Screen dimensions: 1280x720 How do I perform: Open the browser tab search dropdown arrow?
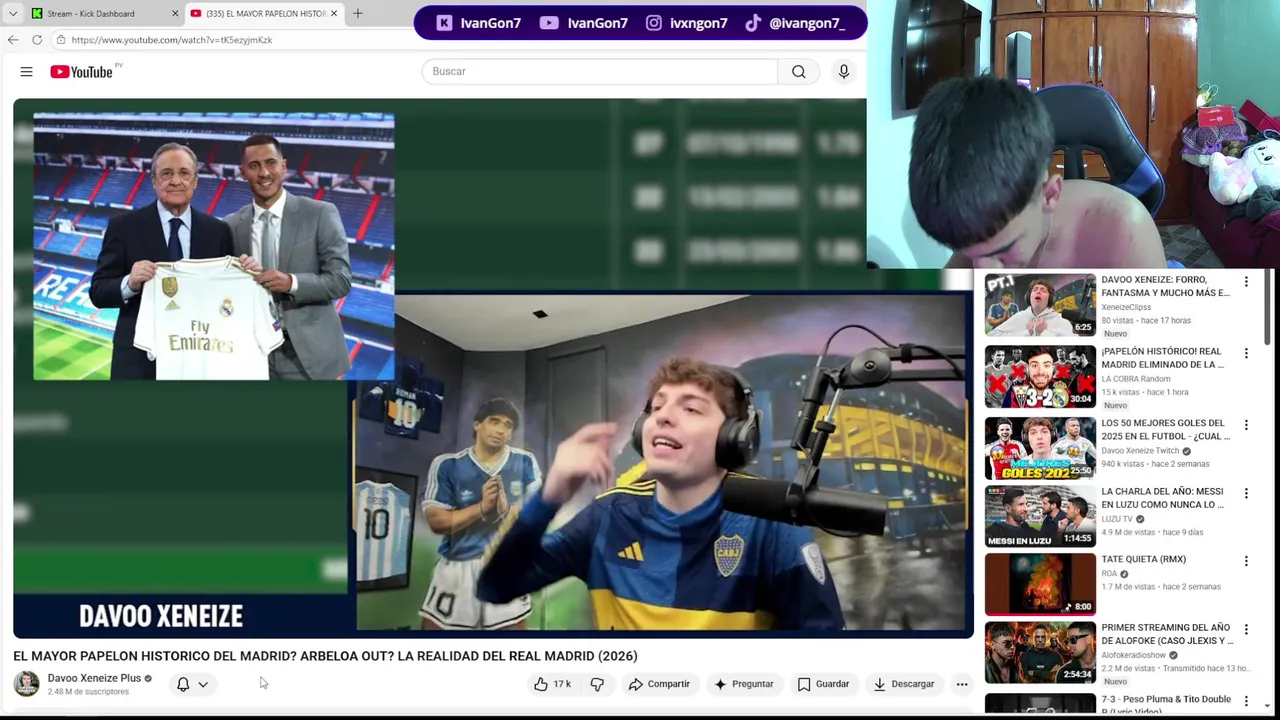(x=12, y=13)
